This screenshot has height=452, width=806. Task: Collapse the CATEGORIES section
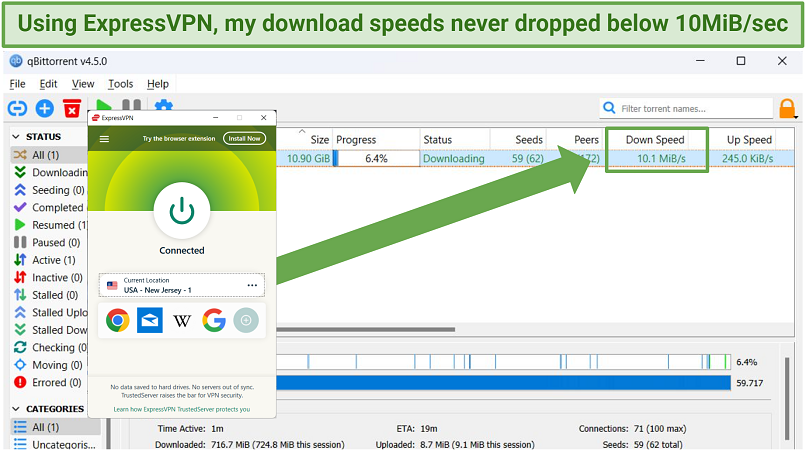16,409
